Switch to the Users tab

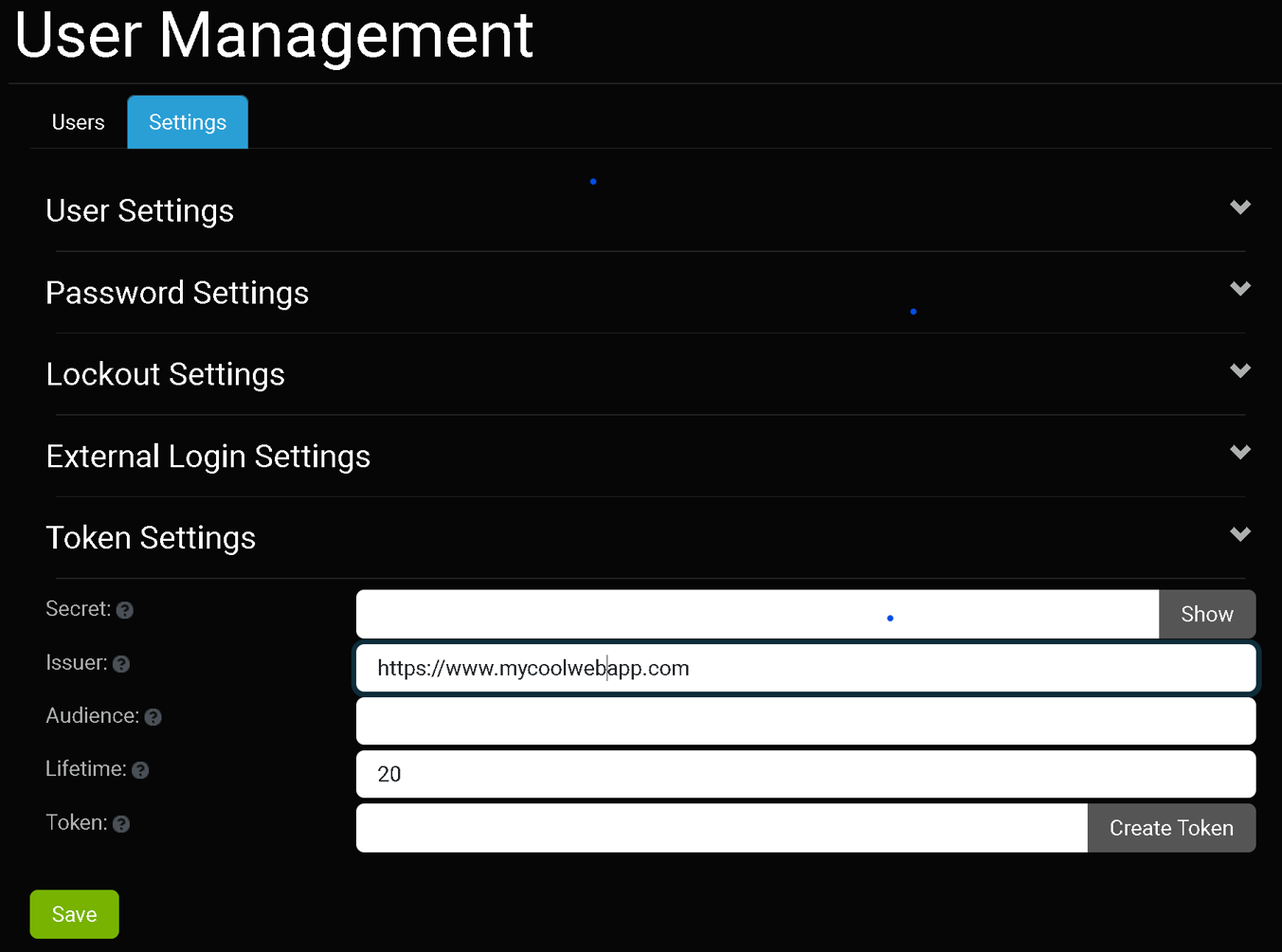(78, 122)
